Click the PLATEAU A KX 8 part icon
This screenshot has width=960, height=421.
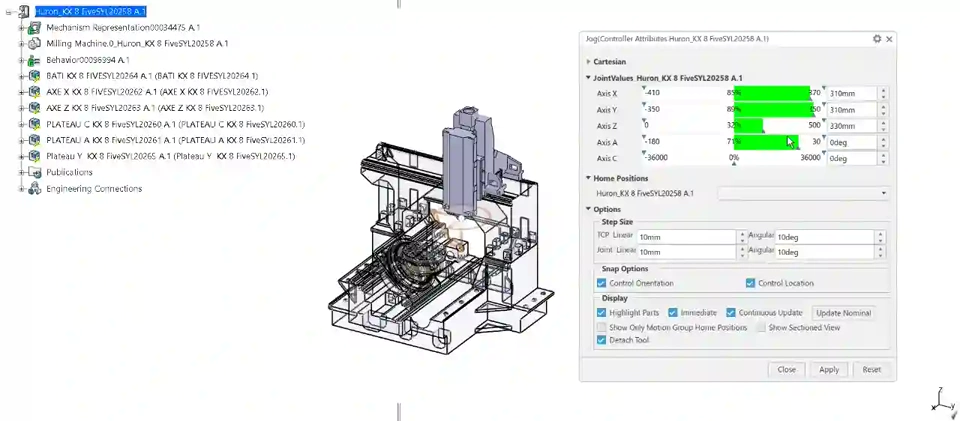tap(35, 140)
